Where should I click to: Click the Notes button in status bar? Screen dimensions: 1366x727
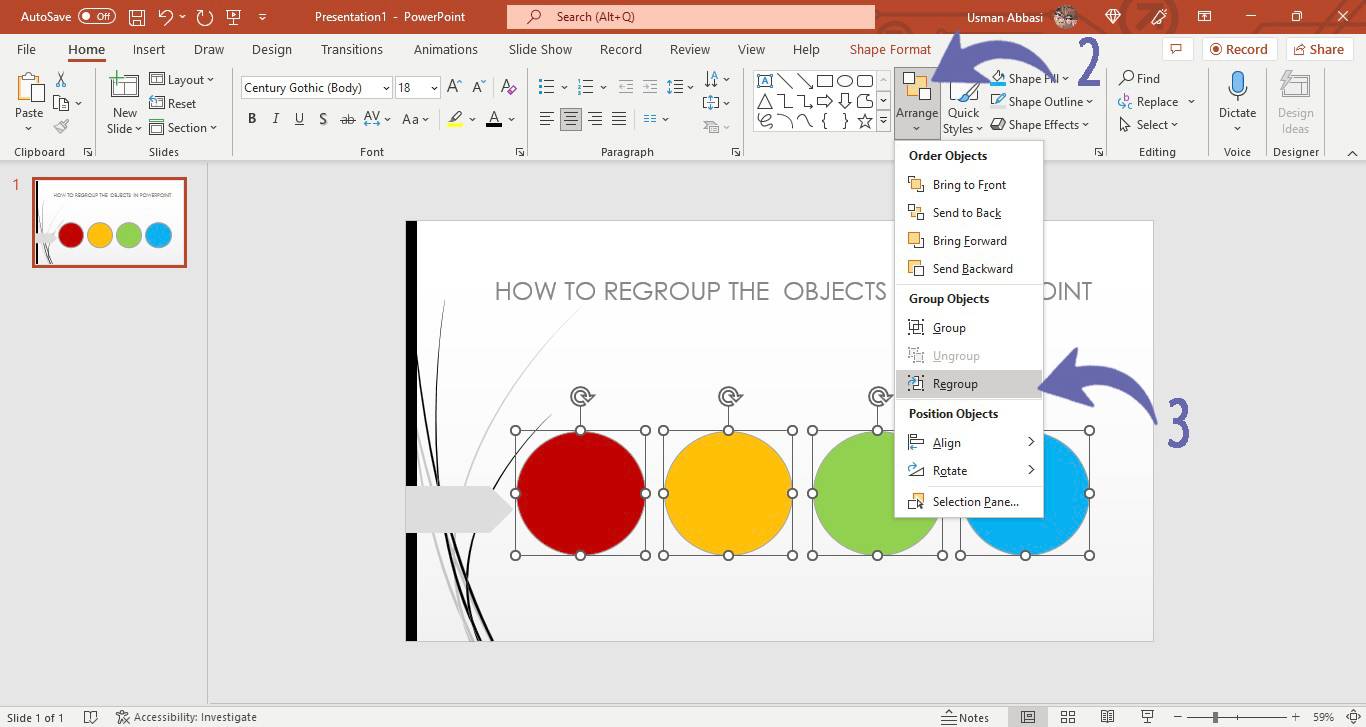click(x=965, y=717)
